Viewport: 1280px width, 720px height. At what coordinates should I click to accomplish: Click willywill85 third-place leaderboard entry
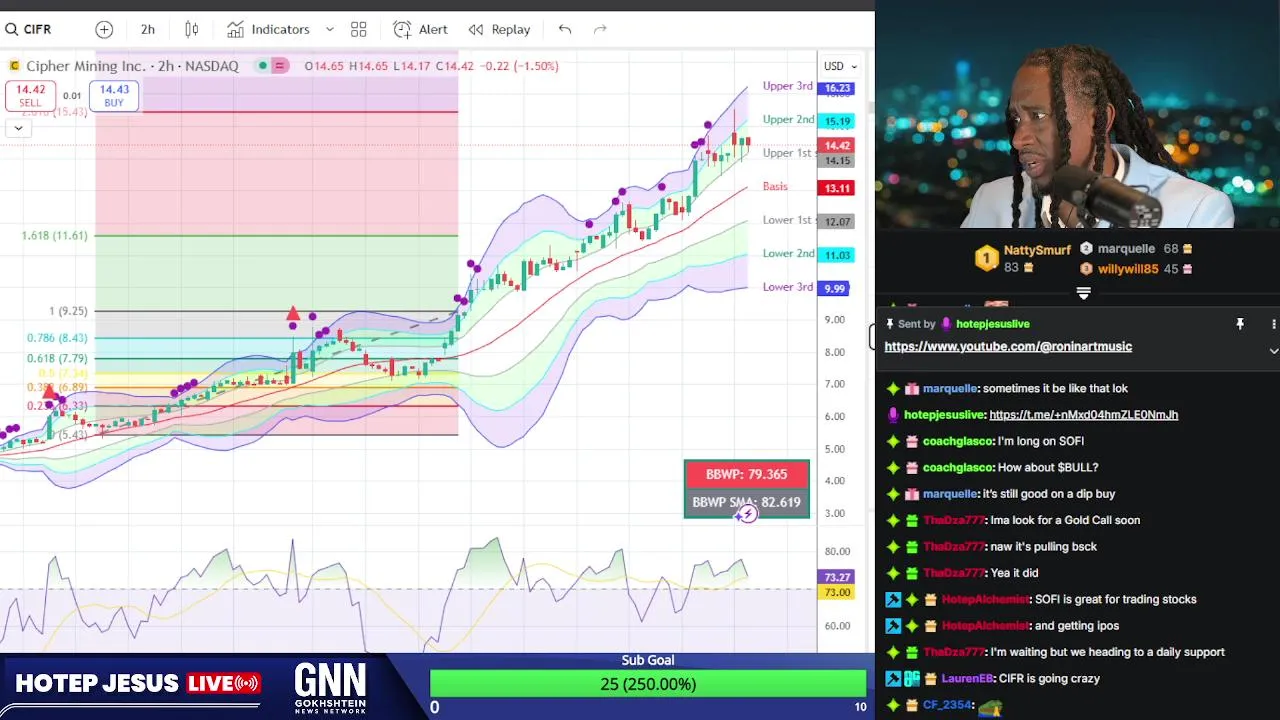point(1136,269)
